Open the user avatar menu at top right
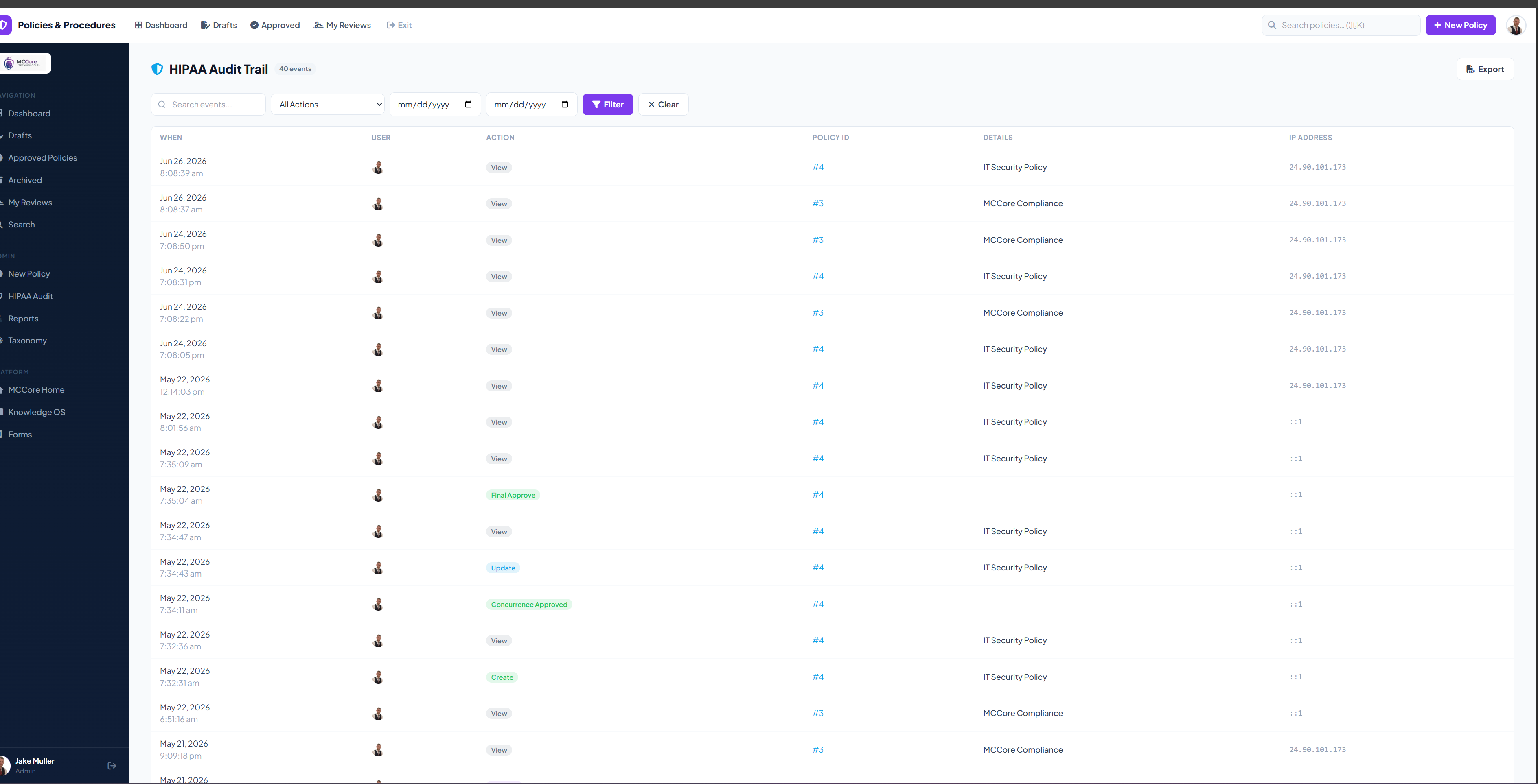Screen dimensions: 1538x784 1516,25
